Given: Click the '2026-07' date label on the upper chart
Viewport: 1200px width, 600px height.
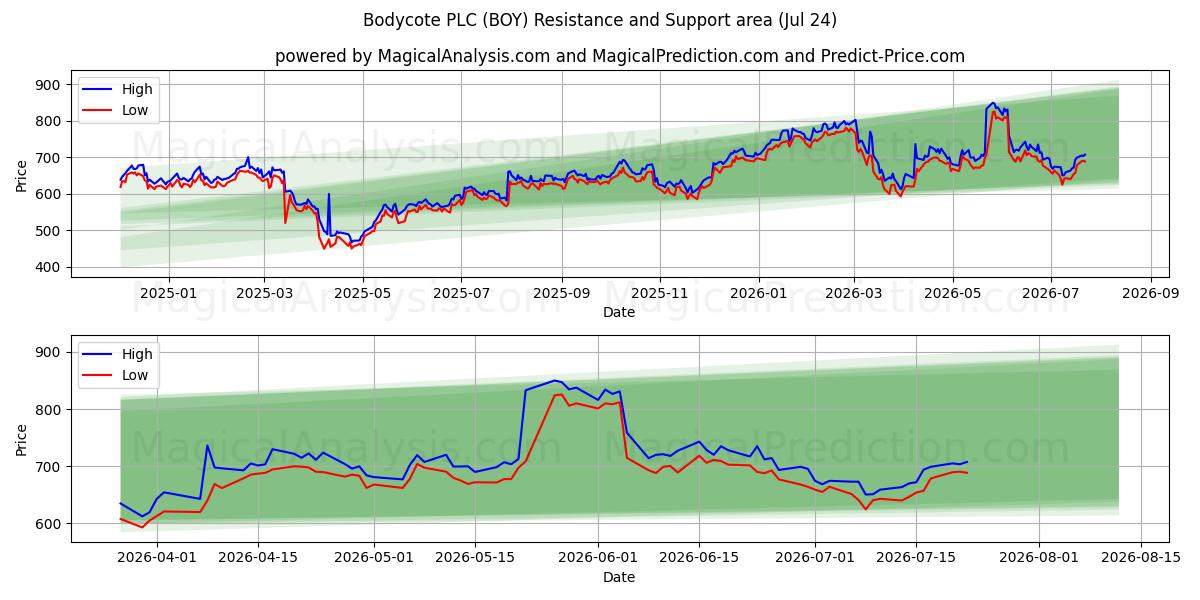Looking at the screenshot, I should pyautogui.click(x=1051, y=293).
